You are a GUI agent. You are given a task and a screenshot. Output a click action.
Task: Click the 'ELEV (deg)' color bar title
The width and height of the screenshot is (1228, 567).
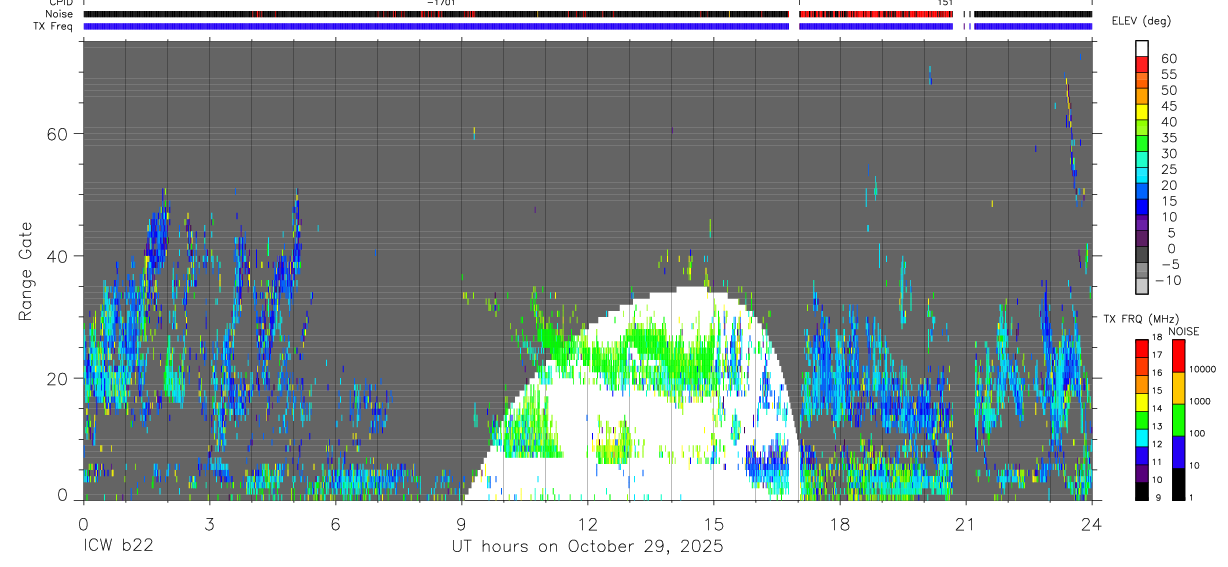pyautogui.click(x=1141, y=21)
